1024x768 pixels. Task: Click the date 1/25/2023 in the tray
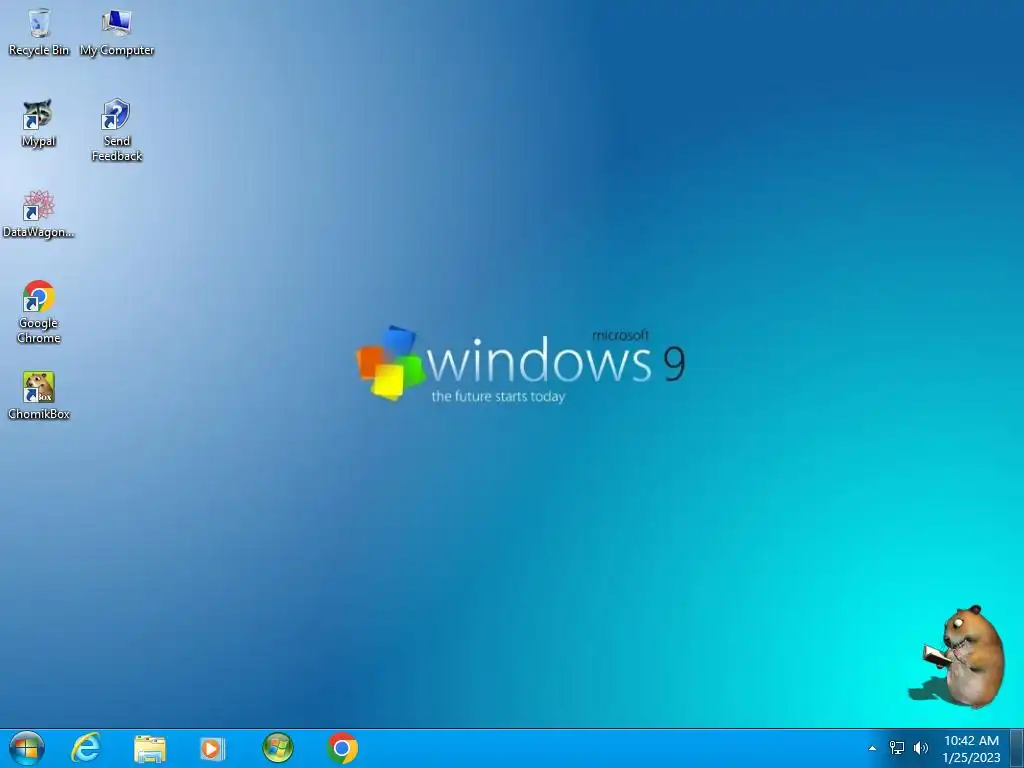coord(971,758)
